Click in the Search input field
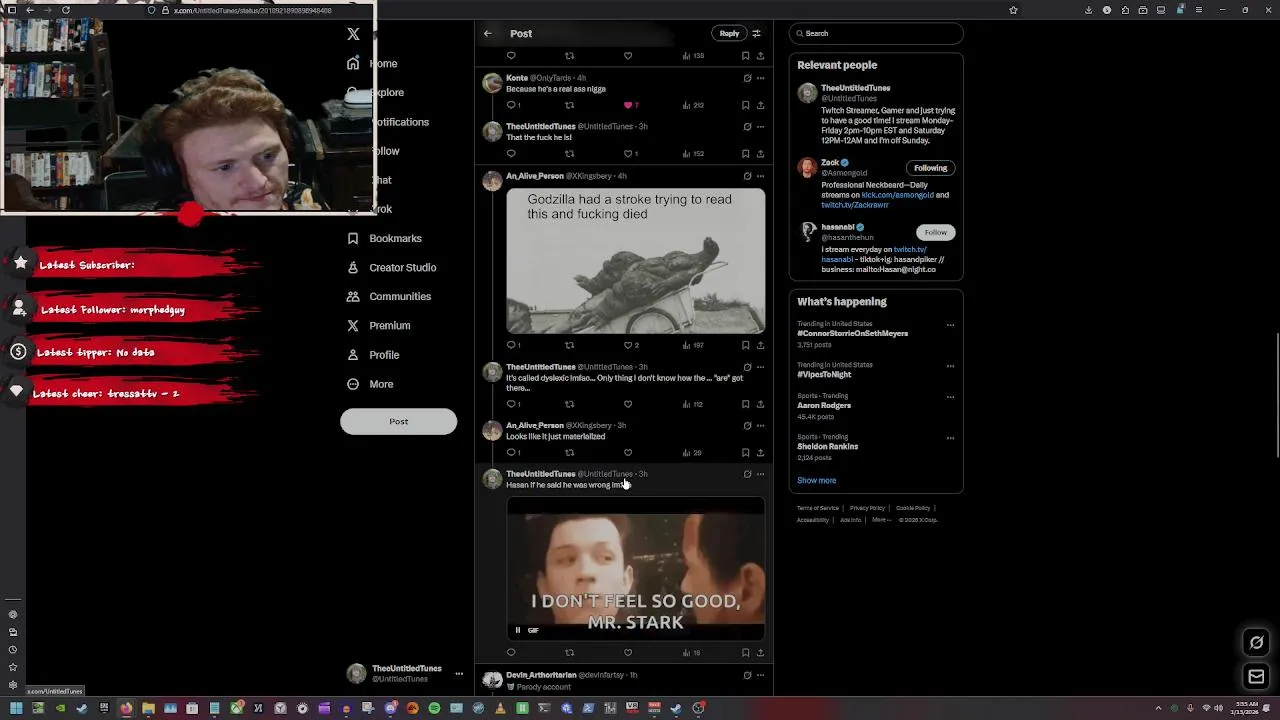Viewport: 1280px width, 720px height. [876, 33]
